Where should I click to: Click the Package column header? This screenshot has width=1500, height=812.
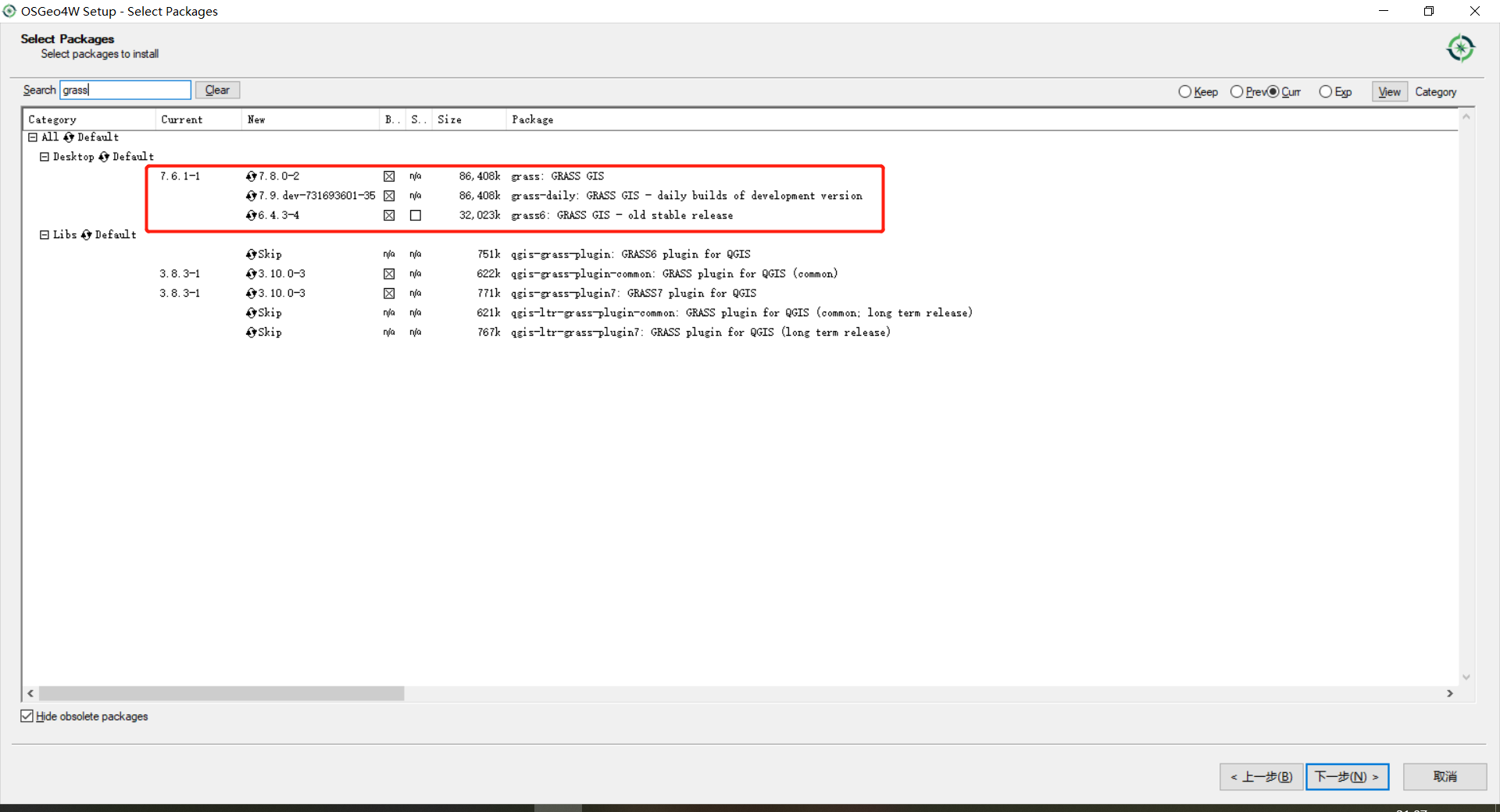(x=981, y=119)
